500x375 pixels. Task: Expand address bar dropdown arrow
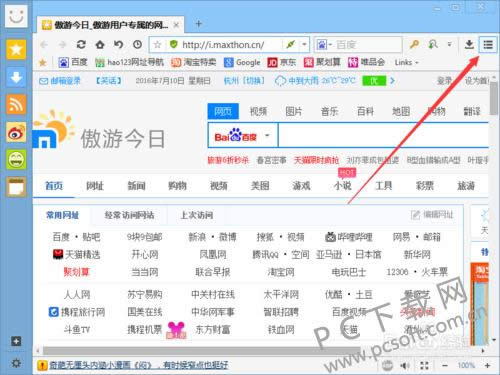(304, 44)
